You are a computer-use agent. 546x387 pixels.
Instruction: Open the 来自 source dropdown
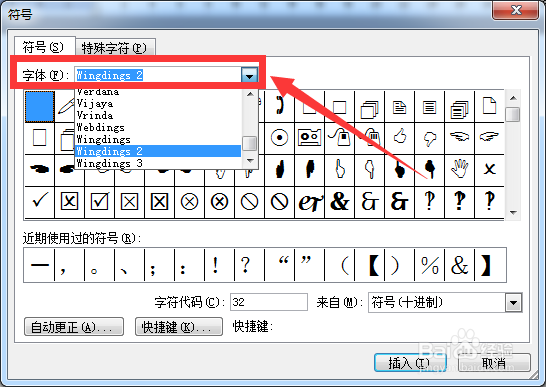513,302
